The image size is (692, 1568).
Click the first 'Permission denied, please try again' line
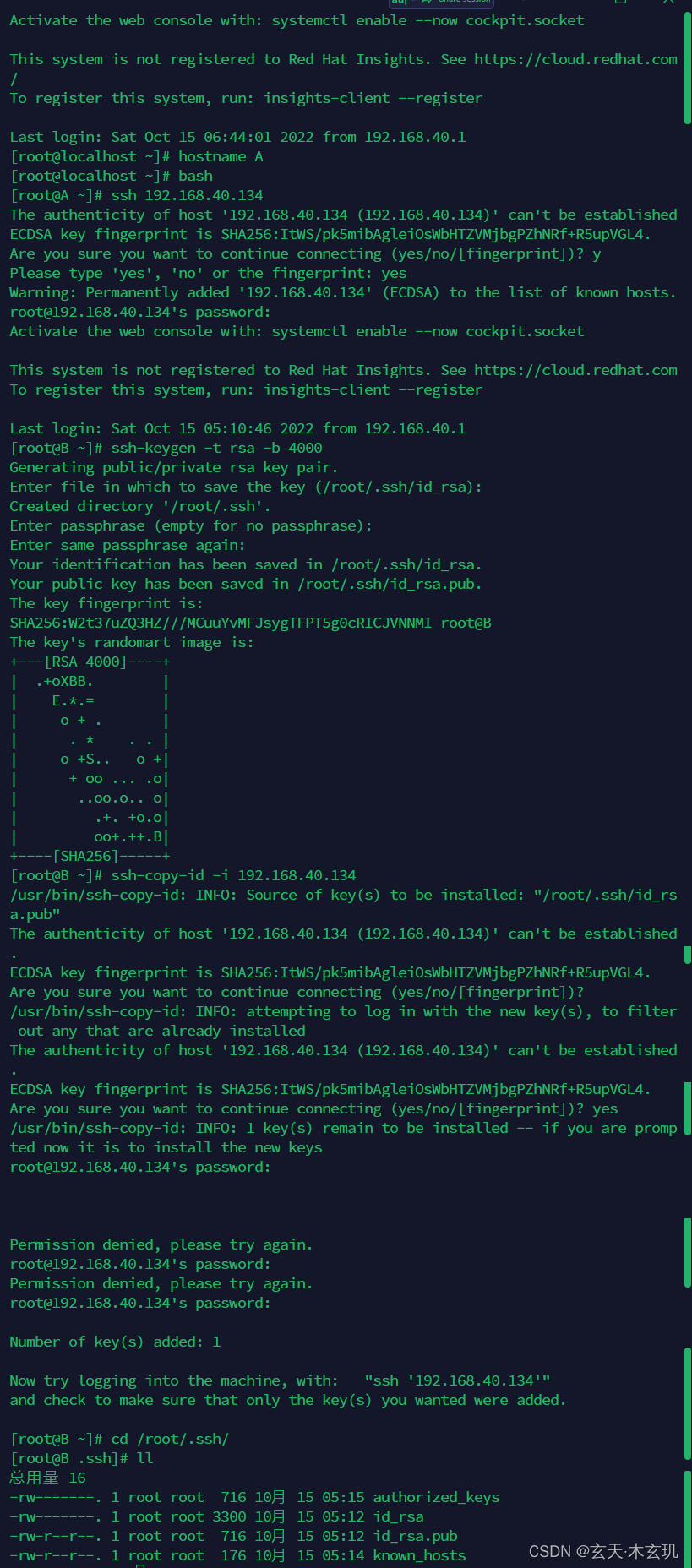point(161,1244)
